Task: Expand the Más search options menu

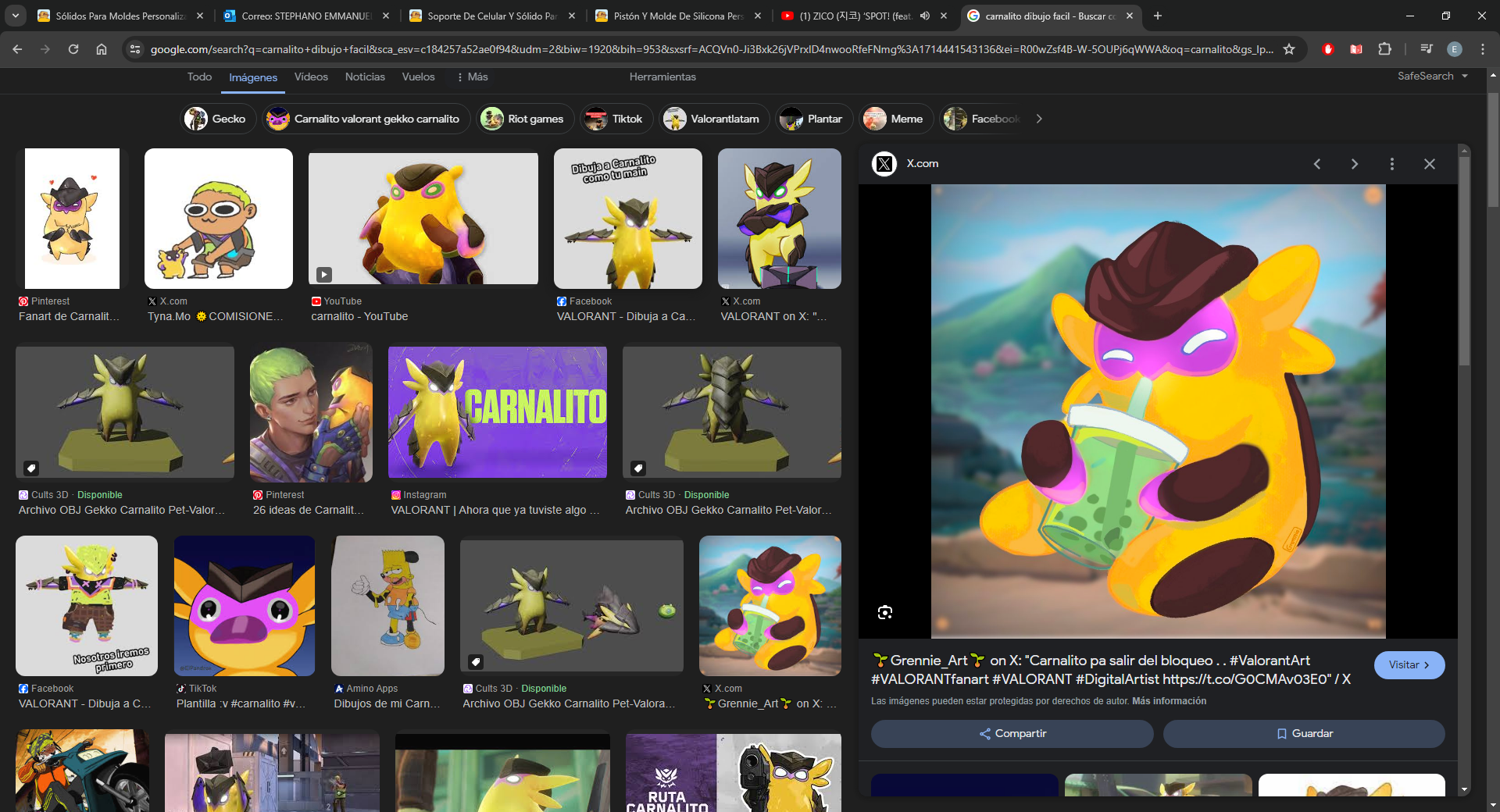Action: pos(473,77)
